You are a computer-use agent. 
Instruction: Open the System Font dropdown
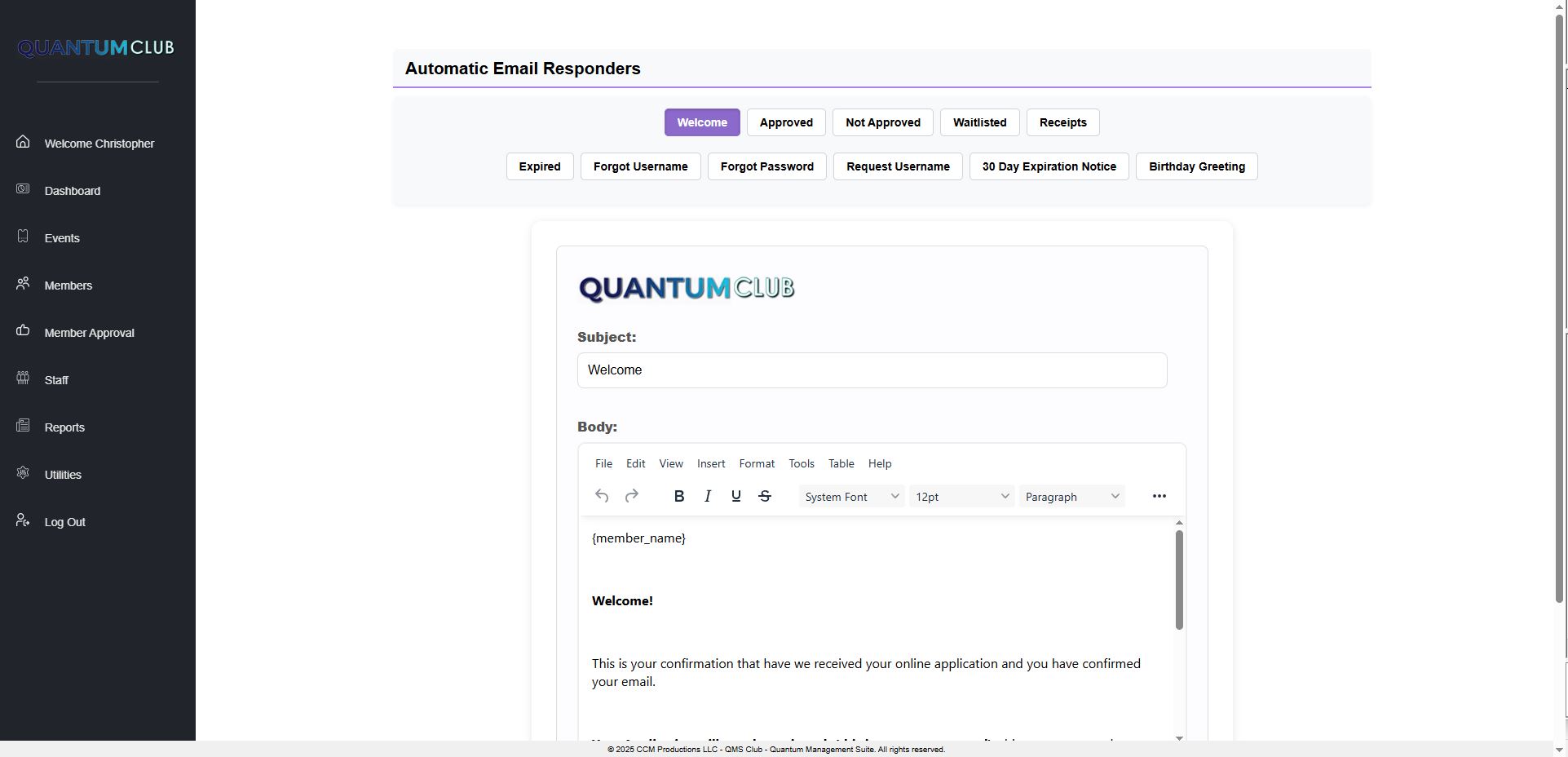click(850, 496)
